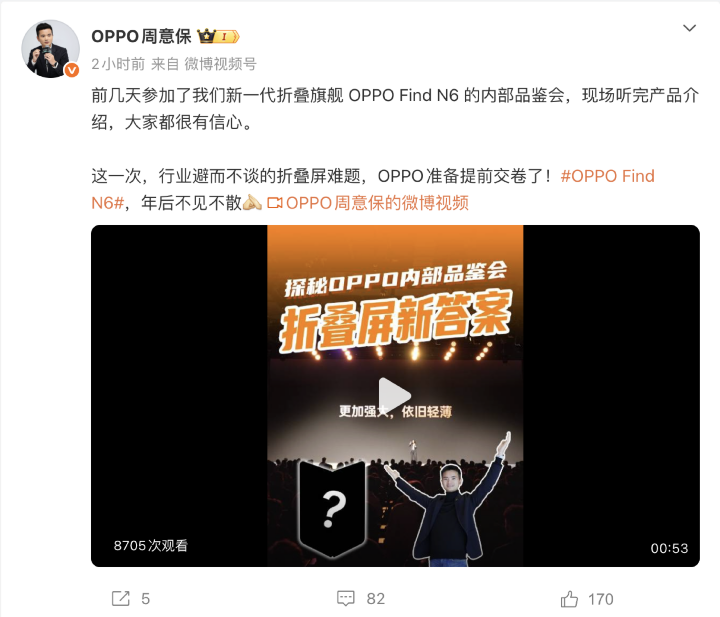The height and width of the screenshot is (617, 720).
Task: Click the 8705次观看 view count
Action: (x=151, y=545)
